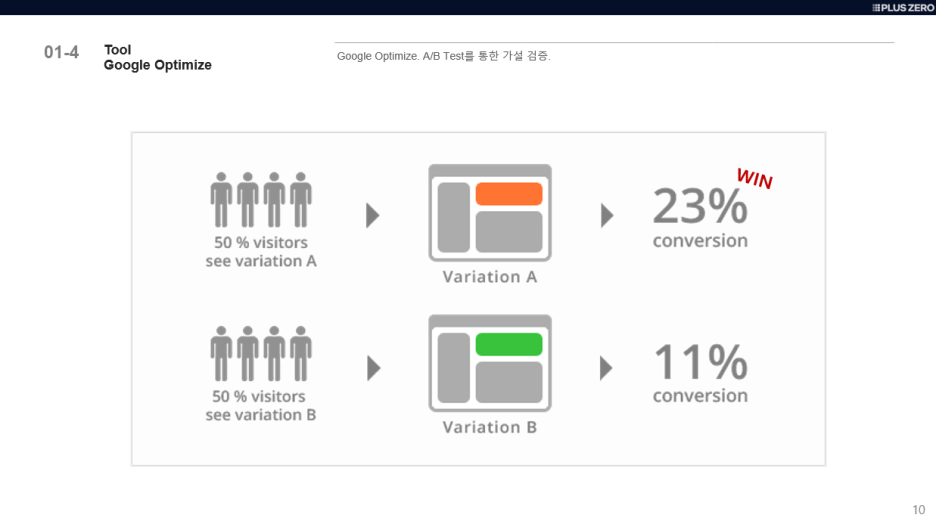Click the Tool Google Optimize heading
The height and width of the screenshot is (524, 936).
[157, 58]
